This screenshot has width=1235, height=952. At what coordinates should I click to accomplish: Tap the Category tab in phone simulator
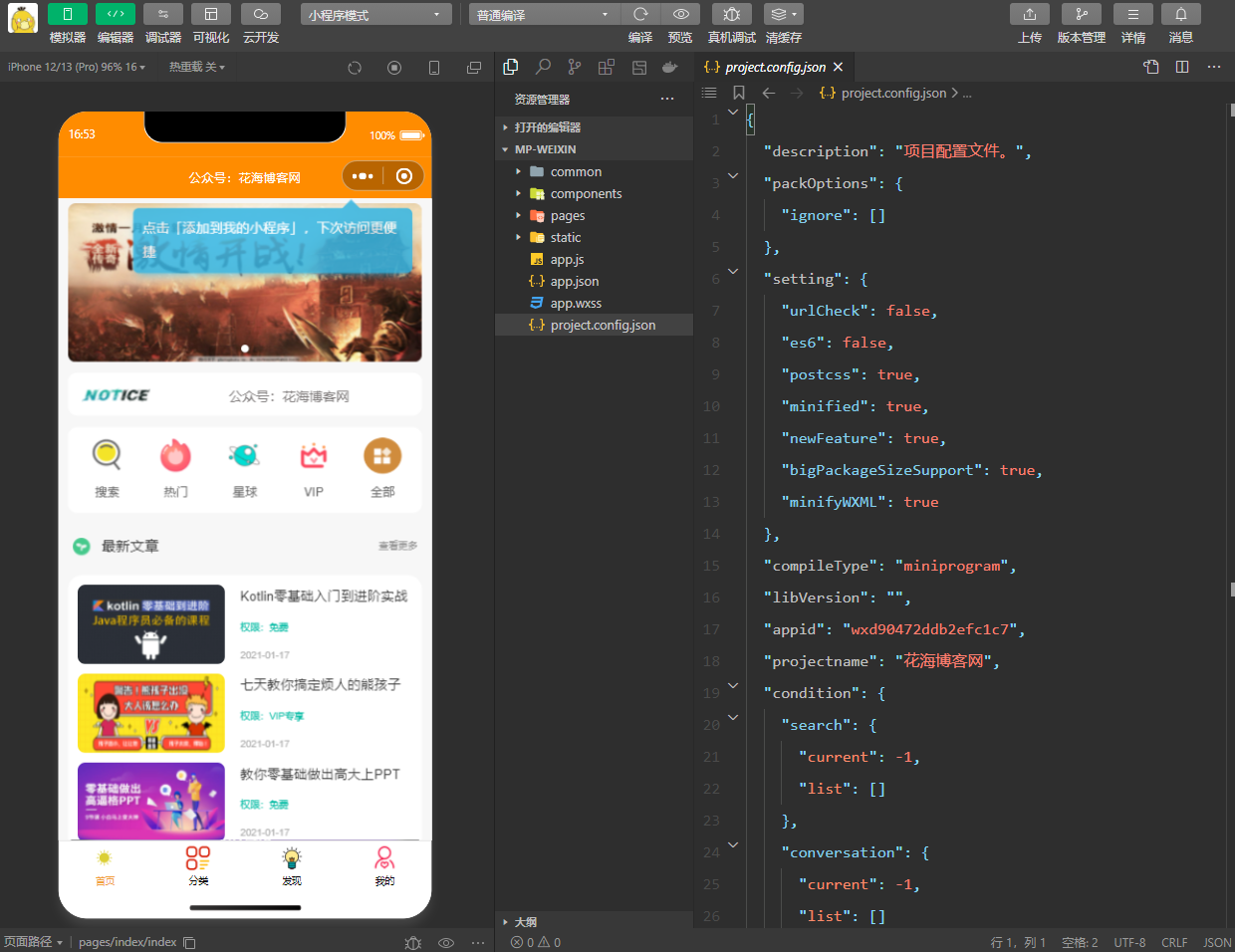[198, 865]
